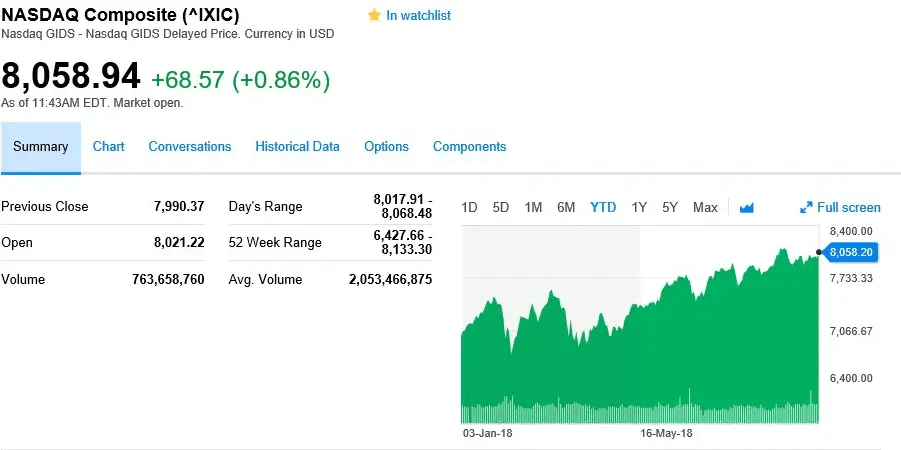
Task: Show the 1Y chart range
Action: pos(639,208)
